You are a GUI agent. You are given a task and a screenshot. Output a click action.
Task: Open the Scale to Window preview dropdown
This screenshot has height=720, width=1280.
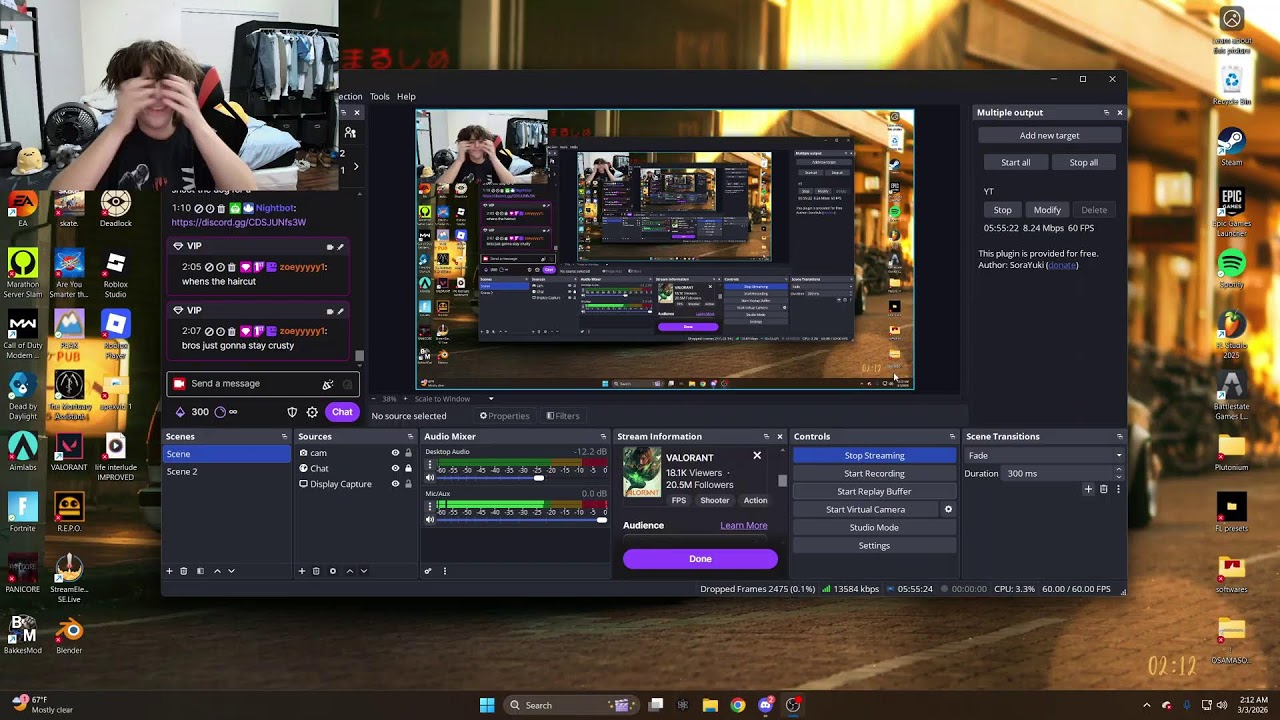click(453, 399)
